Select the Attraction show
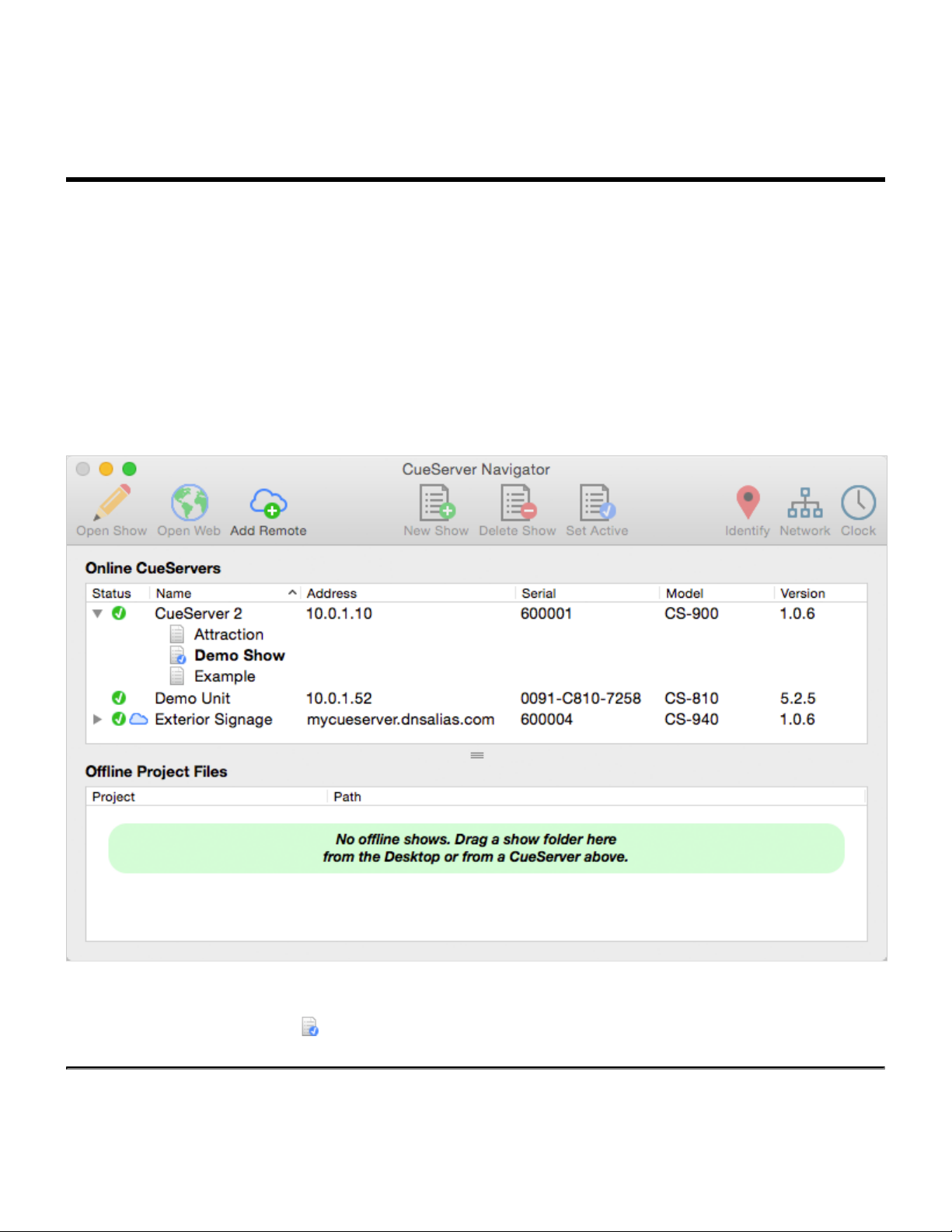Screen dimensions: 952x1232 (x=228, y=634)
